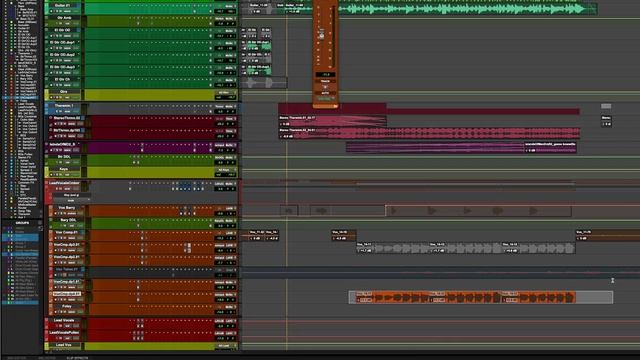Click the blue indicator icon on El Gtr OD track
Image resolution: width=640 pixels, height=360 pixels.
tap(78, 30)
